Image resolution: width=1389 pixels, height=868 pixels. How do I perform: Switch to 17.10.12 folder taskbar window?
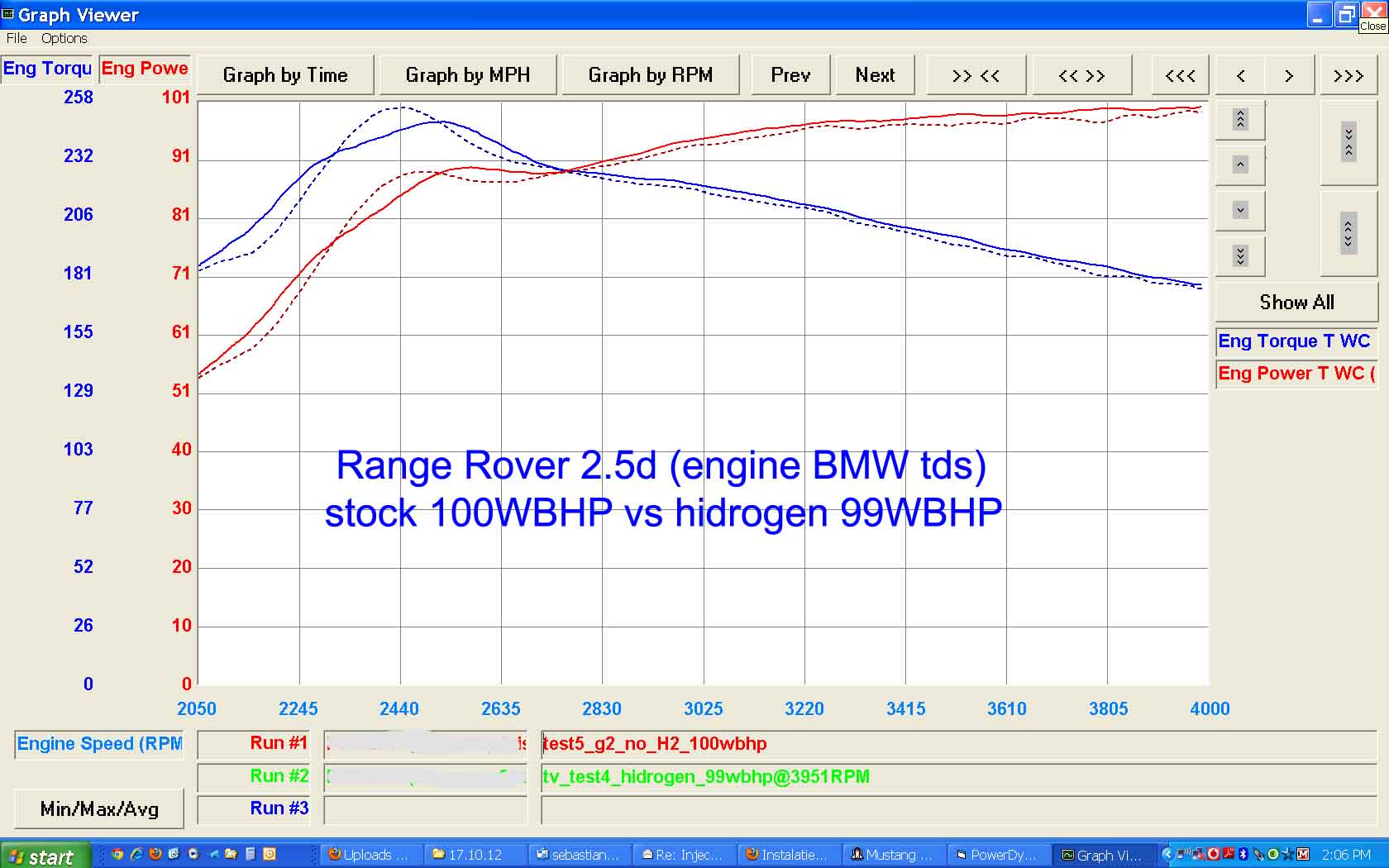476,856
